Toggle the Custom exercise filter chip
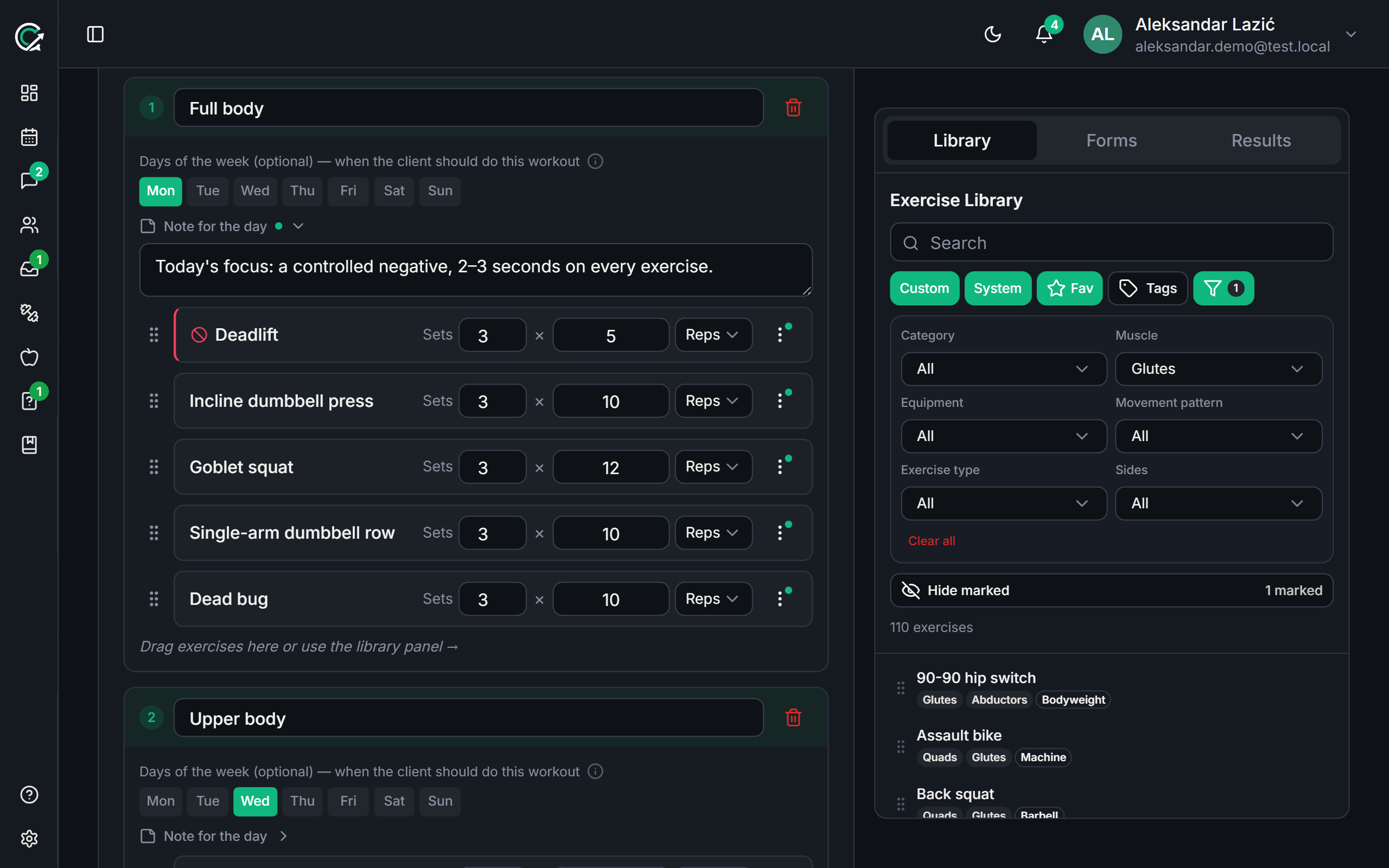Image resolution: width=1389 pixels, height=868 pixels. (x=924, y=288)
